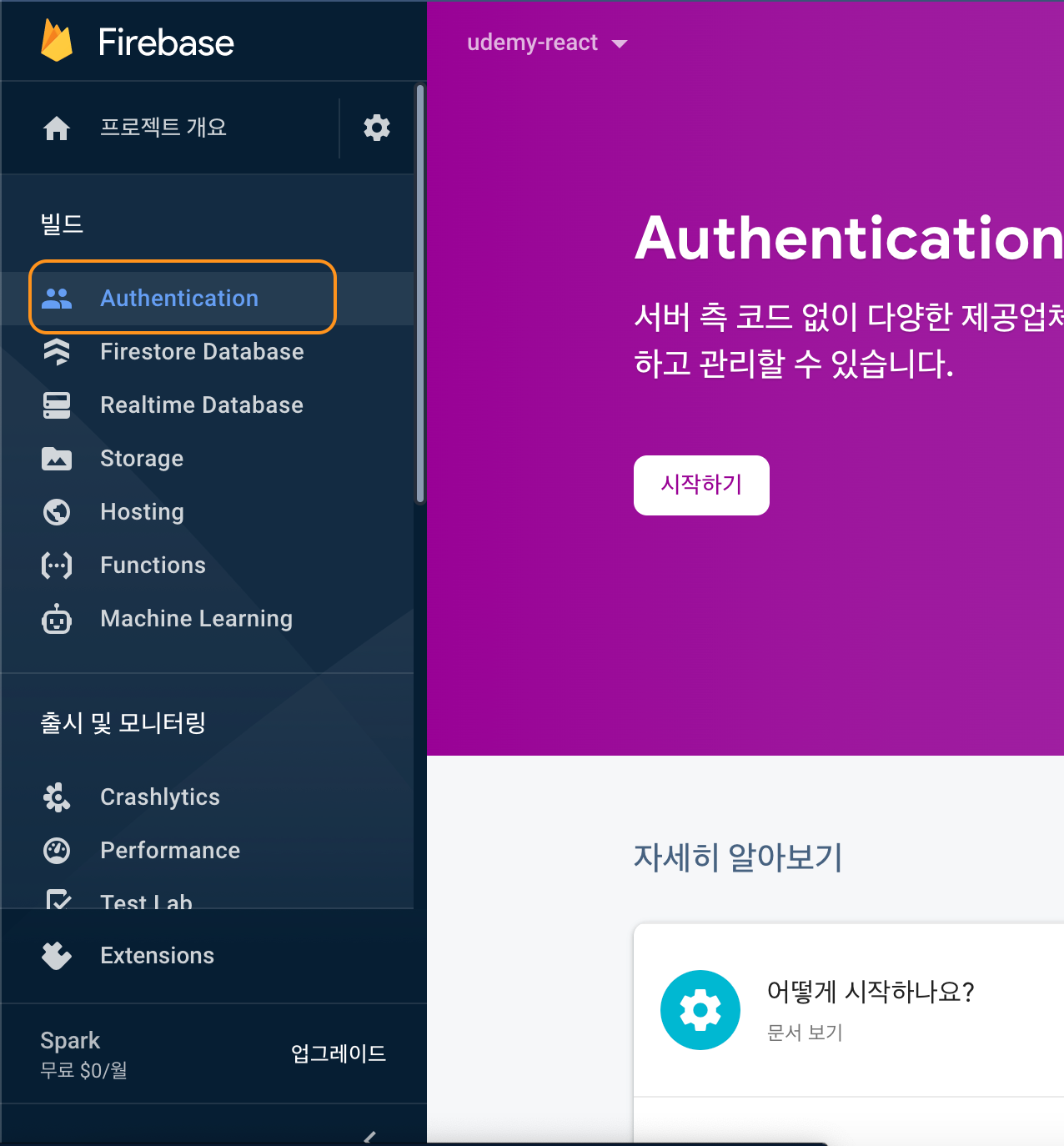This screenshot has height=1146, width=1064.
Task: Open Realtime Database section
Action: coord(207,405)
